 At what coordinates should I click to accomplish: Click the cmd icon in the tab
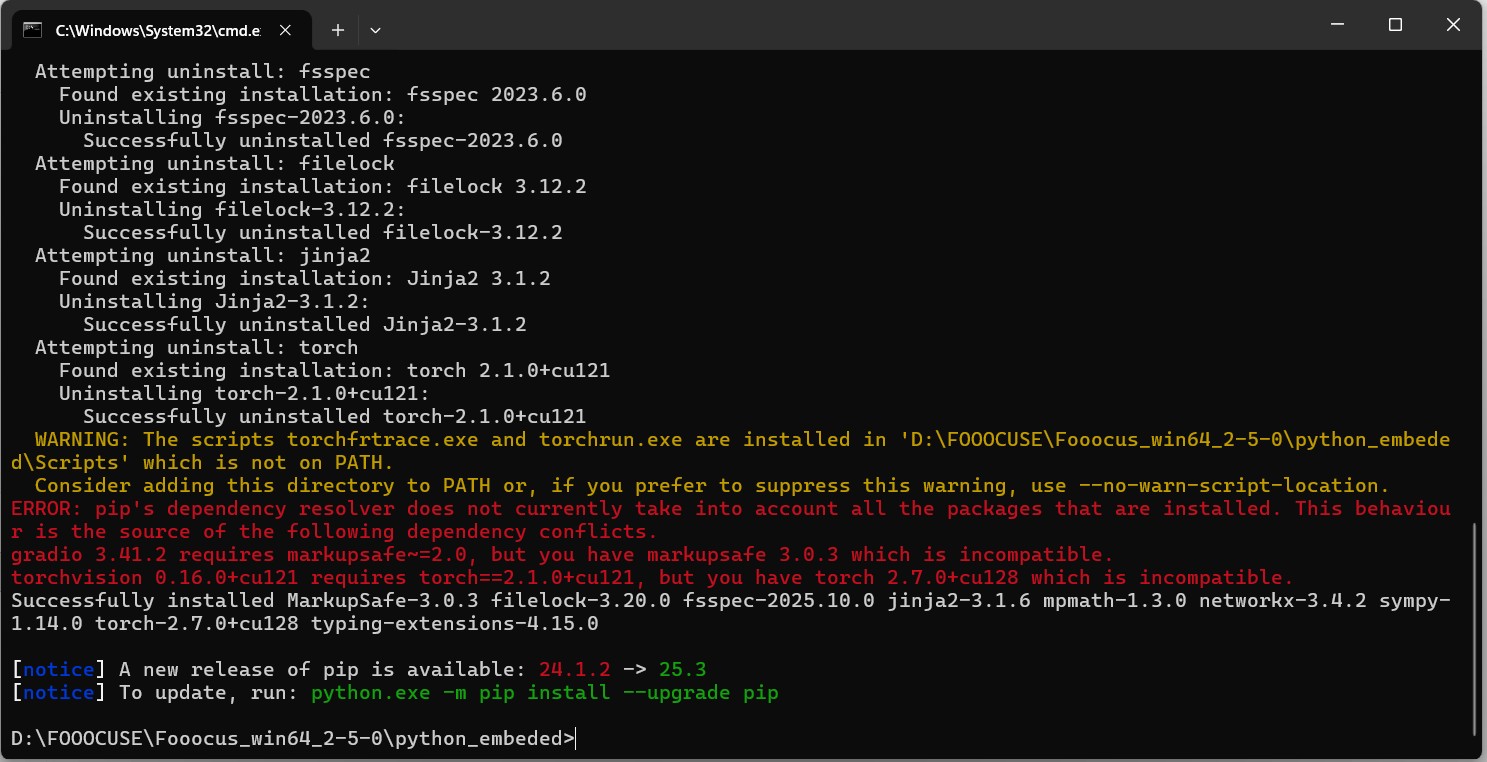pos(32,30)
